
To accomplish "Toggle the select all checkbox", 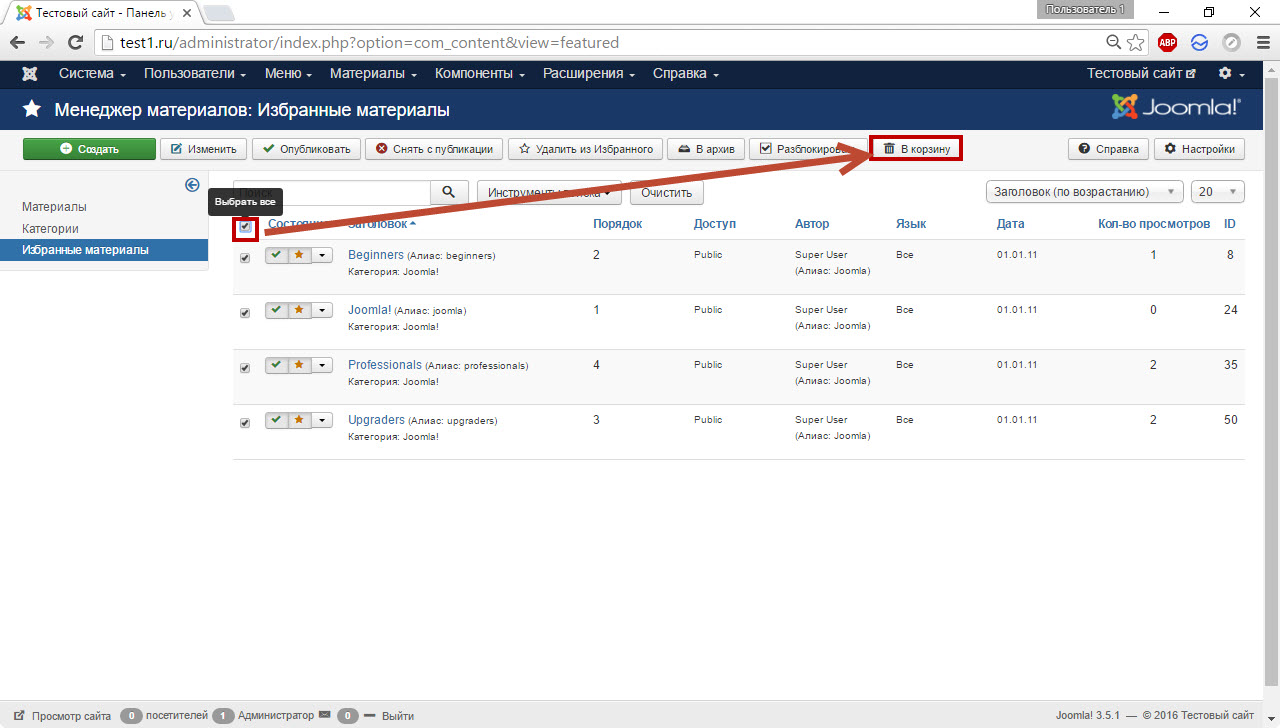I will pyautogui.click(x=246, y=227).
